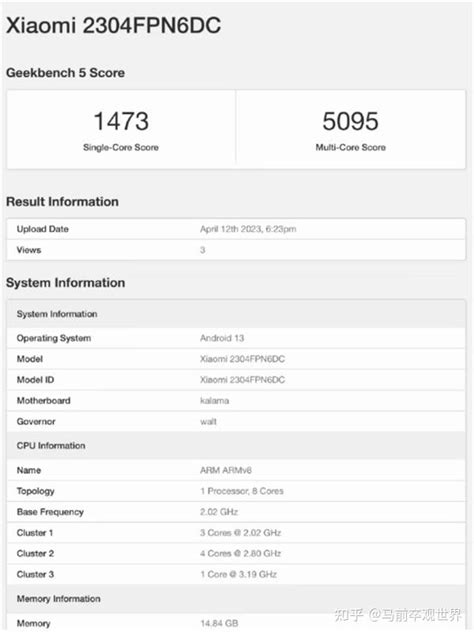Image resolution: width=474 pixels, height=635 pixels.
Task: Select the Model value Xiaomi 2304FPN6DC
Action: (x=242, y=359)
